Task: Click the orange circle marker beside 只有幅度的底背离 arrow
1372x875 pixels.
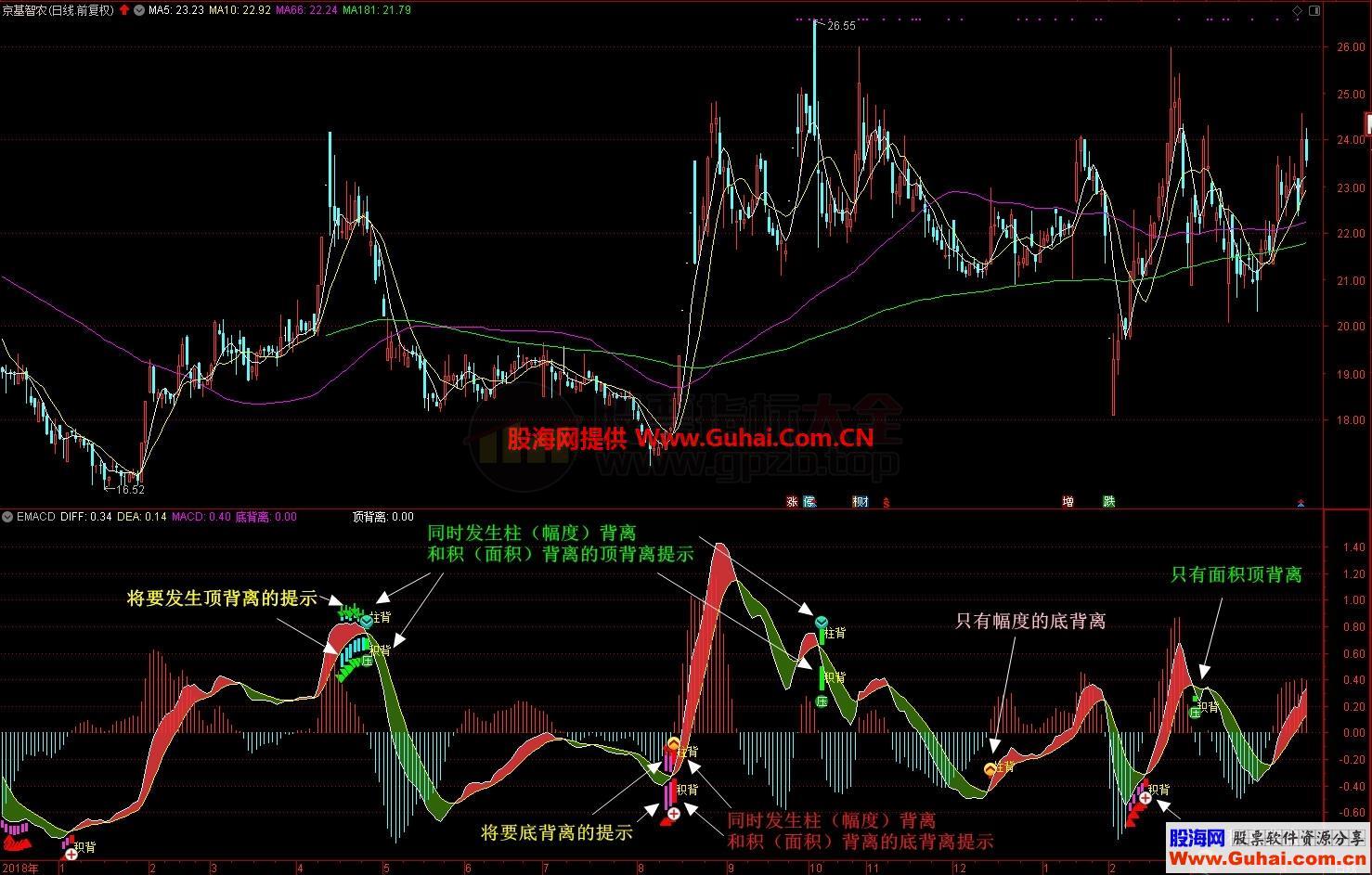Action: (990, 769)
